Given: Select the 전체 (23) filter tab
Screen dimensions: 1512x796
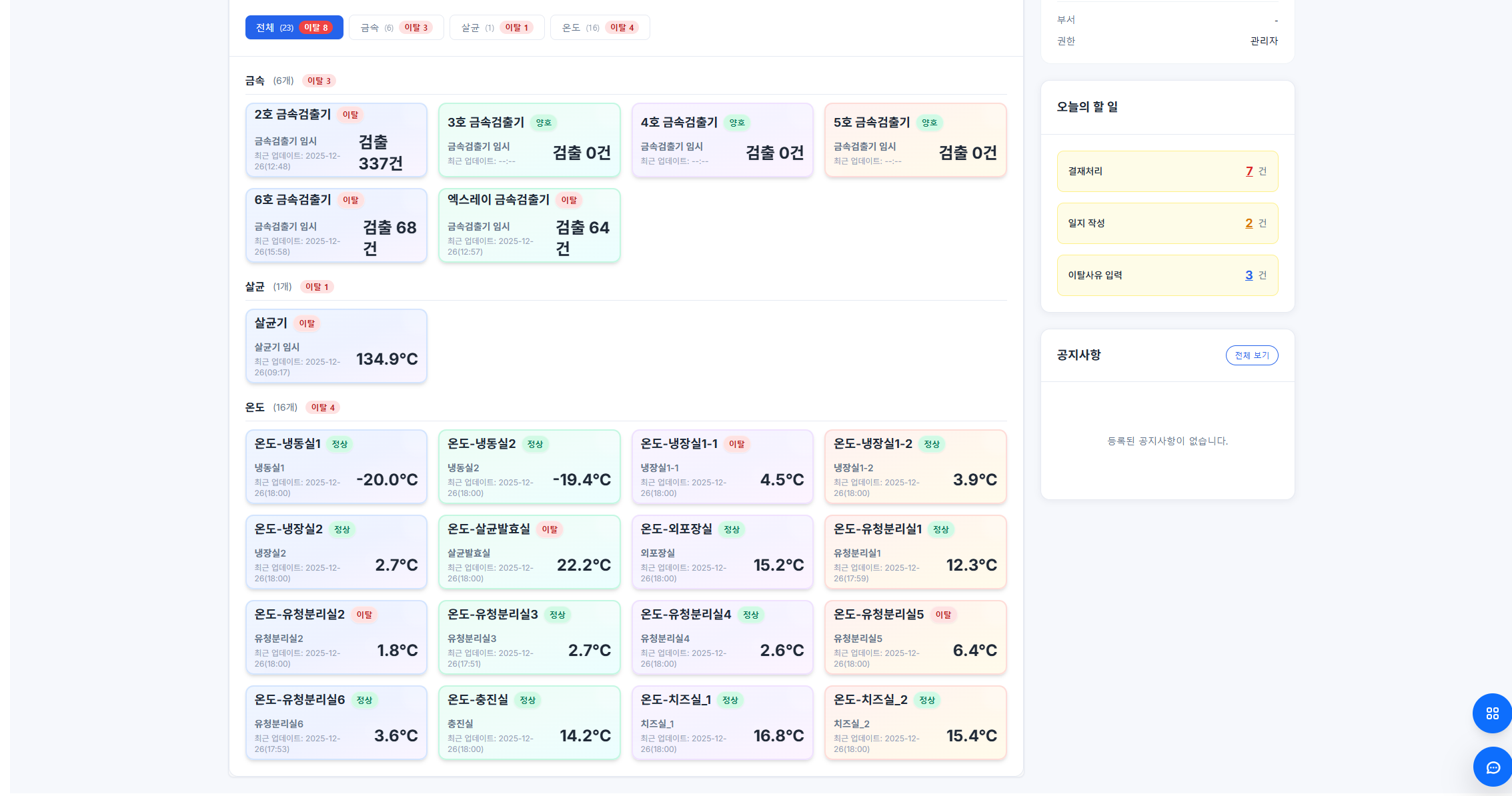Looking at the screenshot, I should click(293, 27).
